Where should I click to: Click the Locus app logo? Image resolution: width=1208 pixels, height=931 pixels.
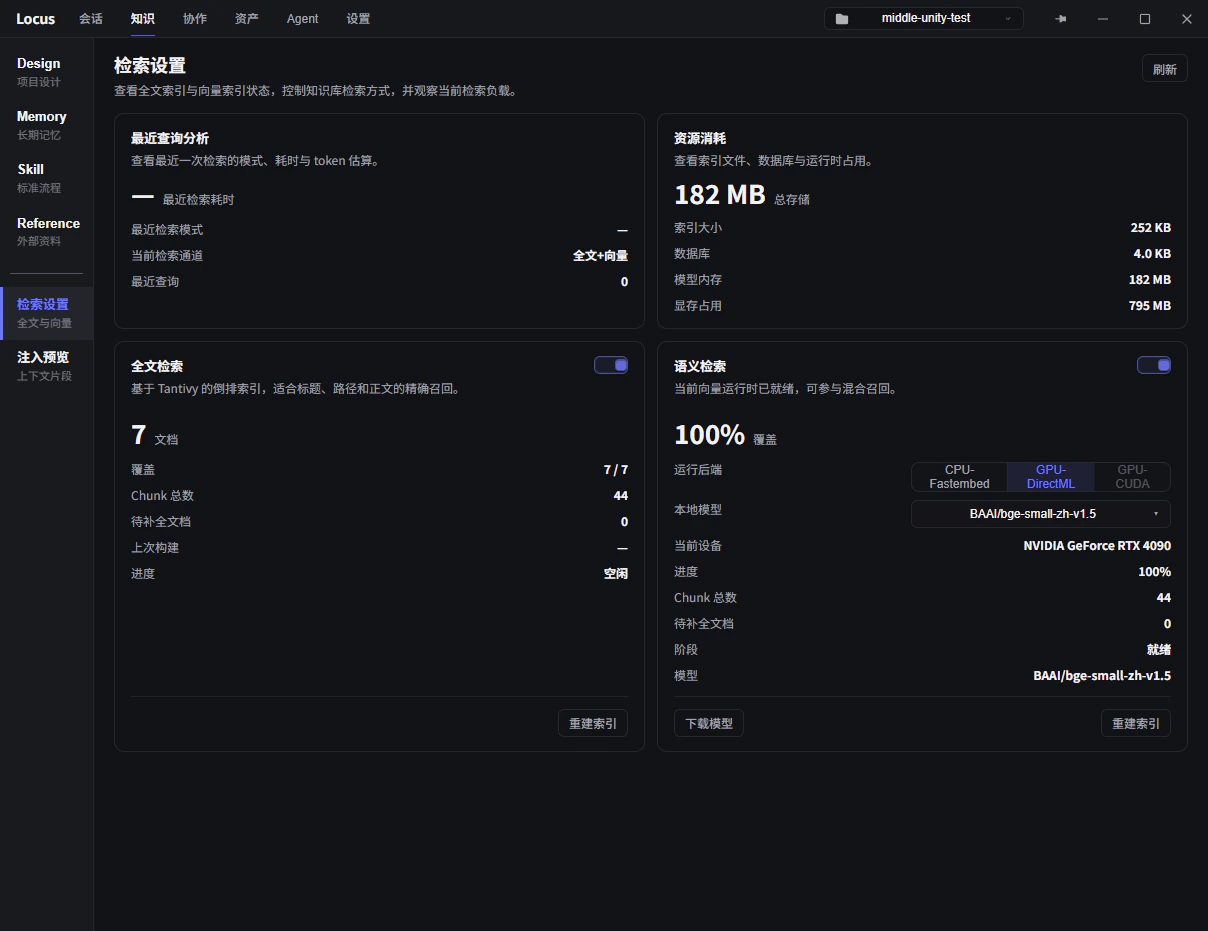coord(36,19)
